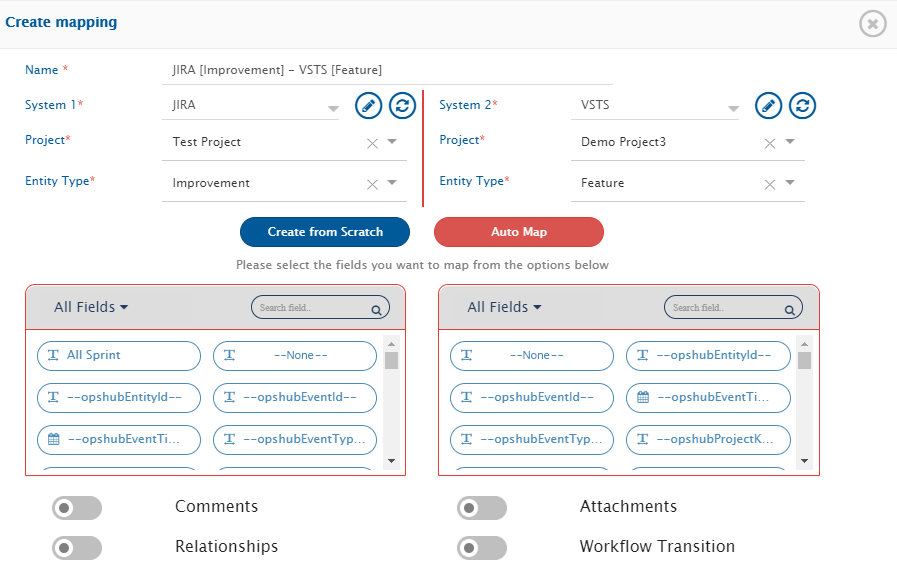Open the left All Fields filter dropdown
Viewport: 897px width, 575px height.
click(x=91, y=307)
